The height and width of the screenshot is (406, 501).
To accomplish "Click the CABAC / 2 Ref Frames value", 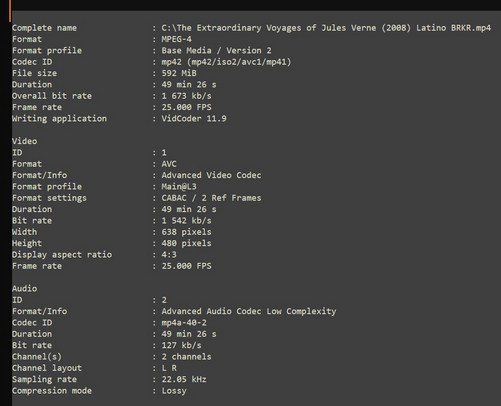I will click(211, 198).
